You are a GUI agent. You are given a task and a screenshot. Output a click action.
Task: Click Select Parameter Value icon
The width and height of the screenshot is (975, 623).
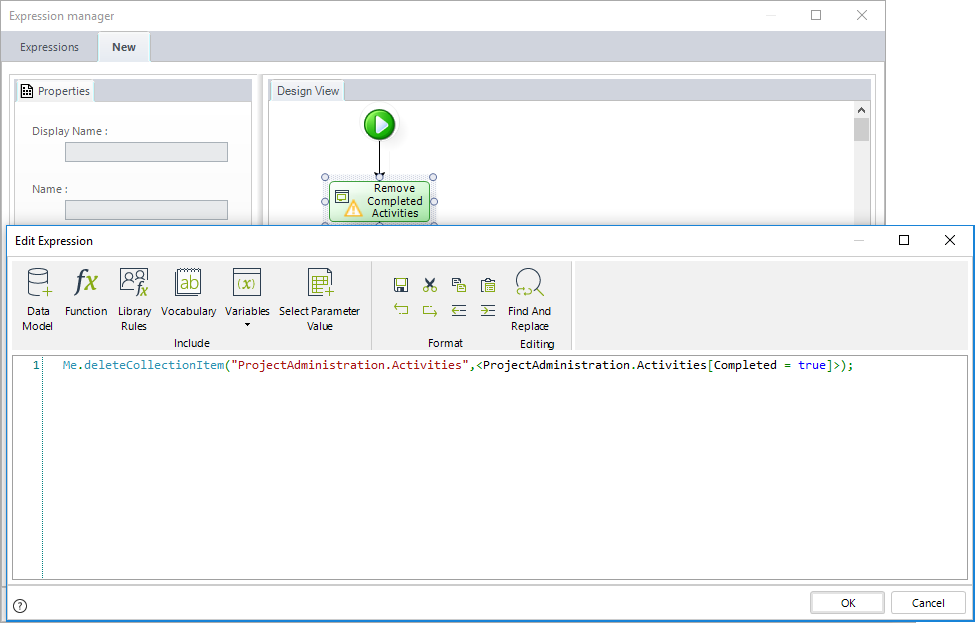click(x=319, y=298)
